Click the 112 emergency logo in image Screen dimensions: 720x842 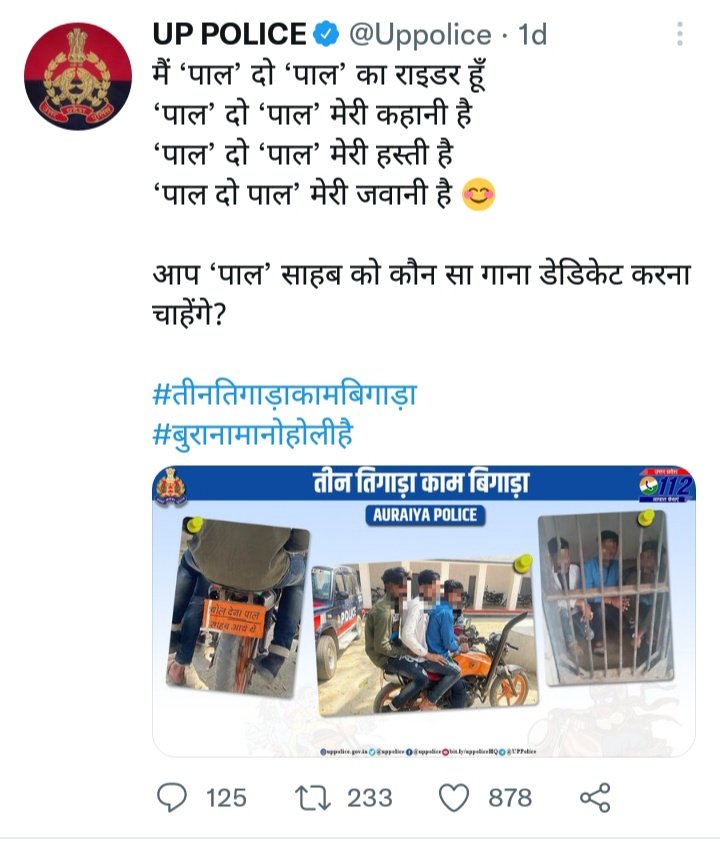click(x=666, y=486)
